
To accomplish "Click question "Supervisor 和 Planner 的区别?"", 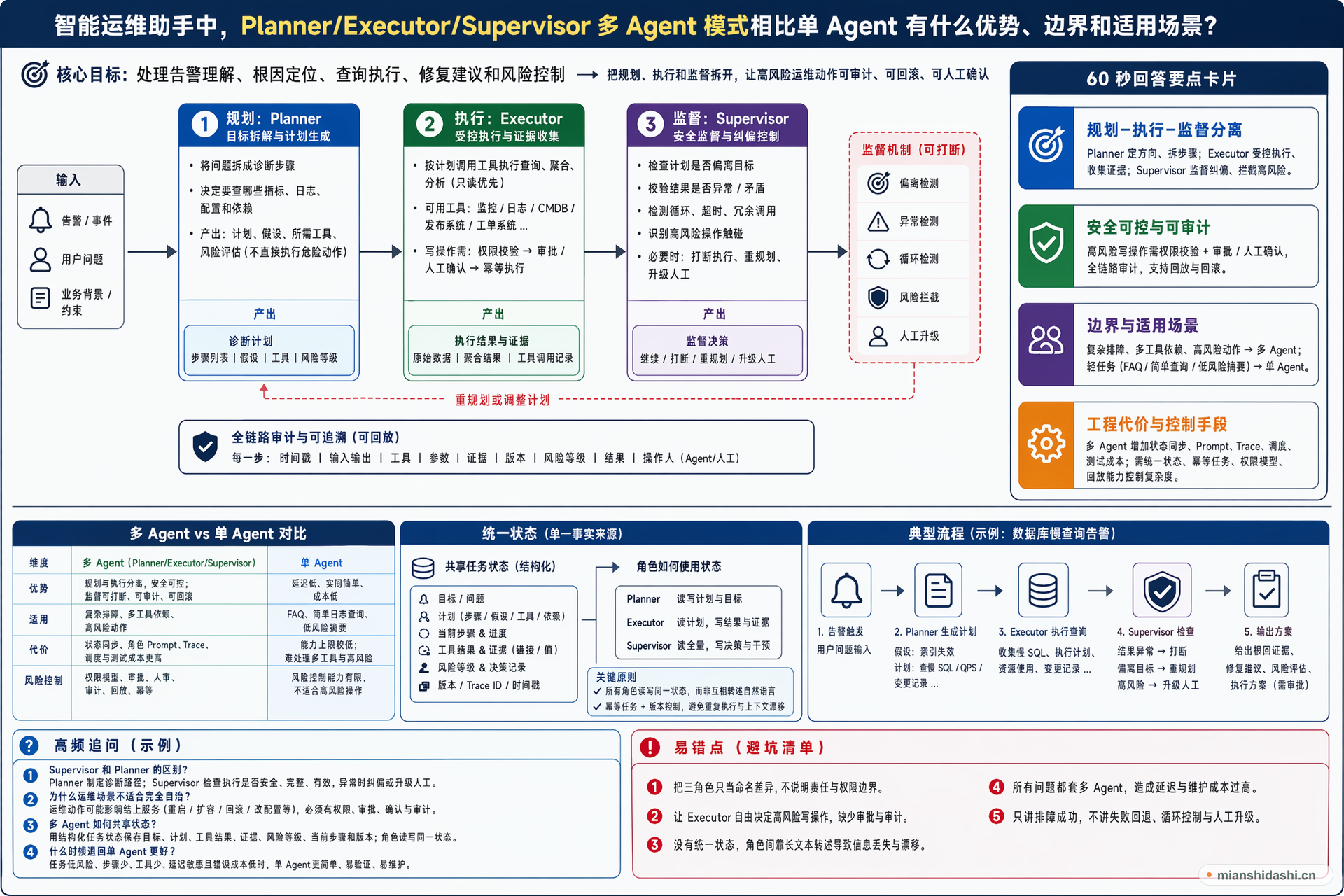I will point(118,769).
